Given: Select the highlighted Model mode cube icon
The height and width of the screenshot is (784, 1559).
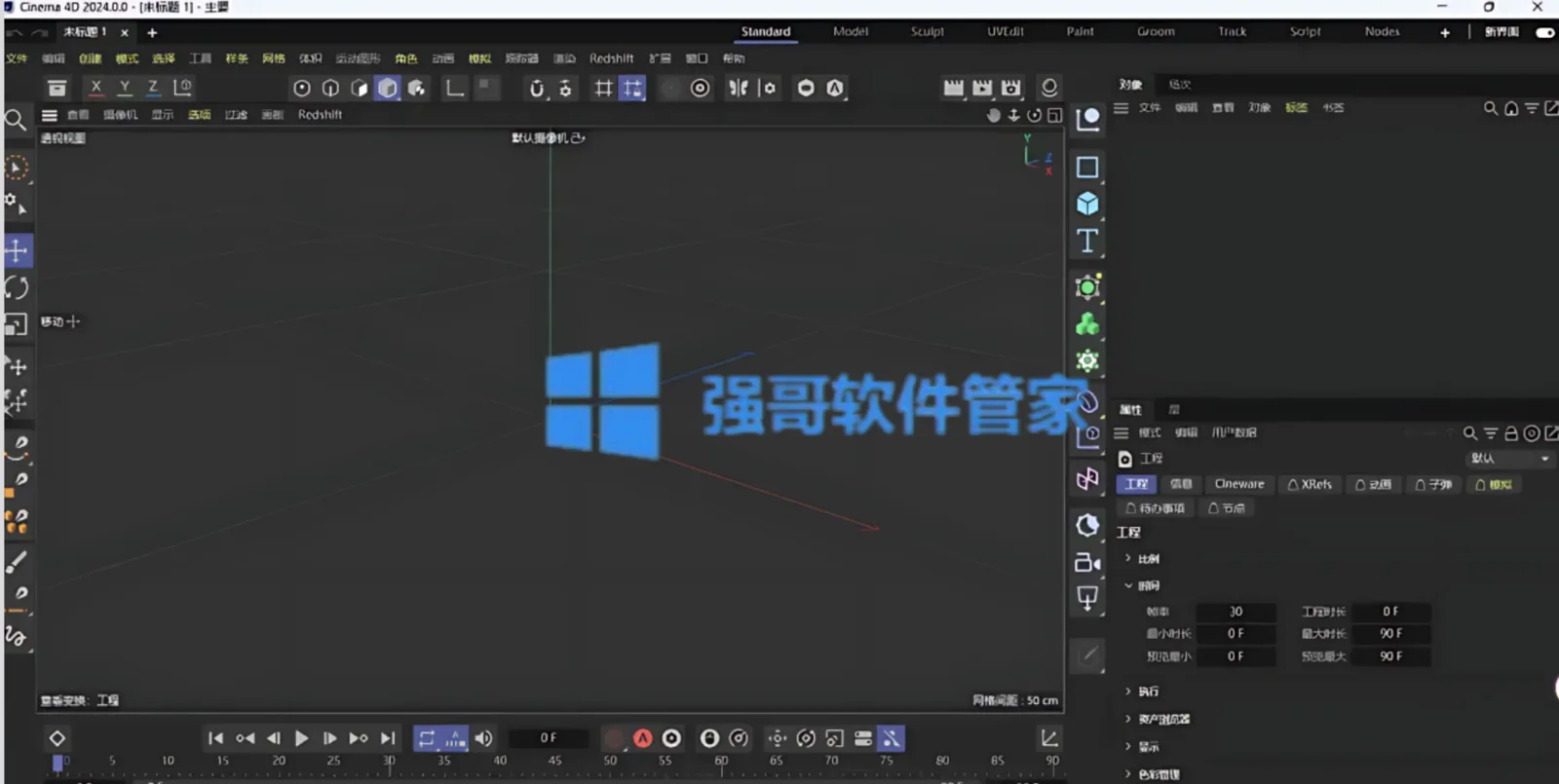Looking at the screenshot, I should pos(388,89).
